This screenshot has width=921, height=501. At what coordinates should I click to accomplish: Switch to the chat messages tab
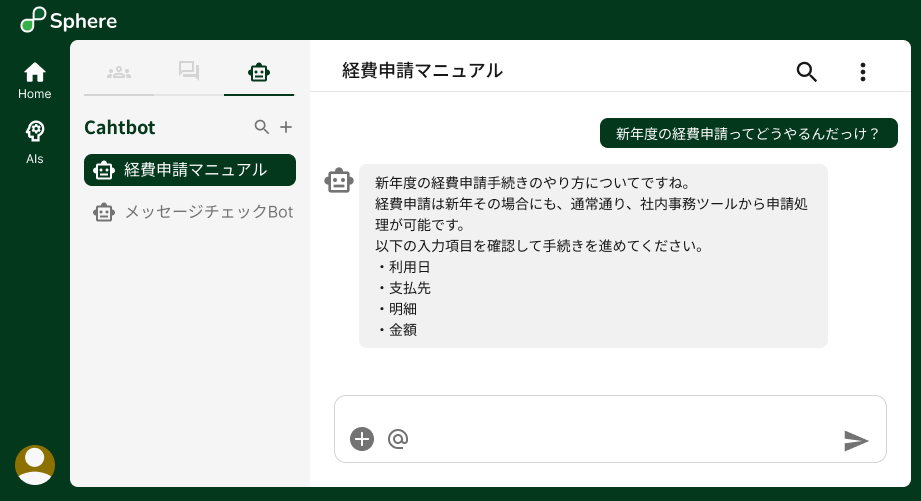pos(189,71)
